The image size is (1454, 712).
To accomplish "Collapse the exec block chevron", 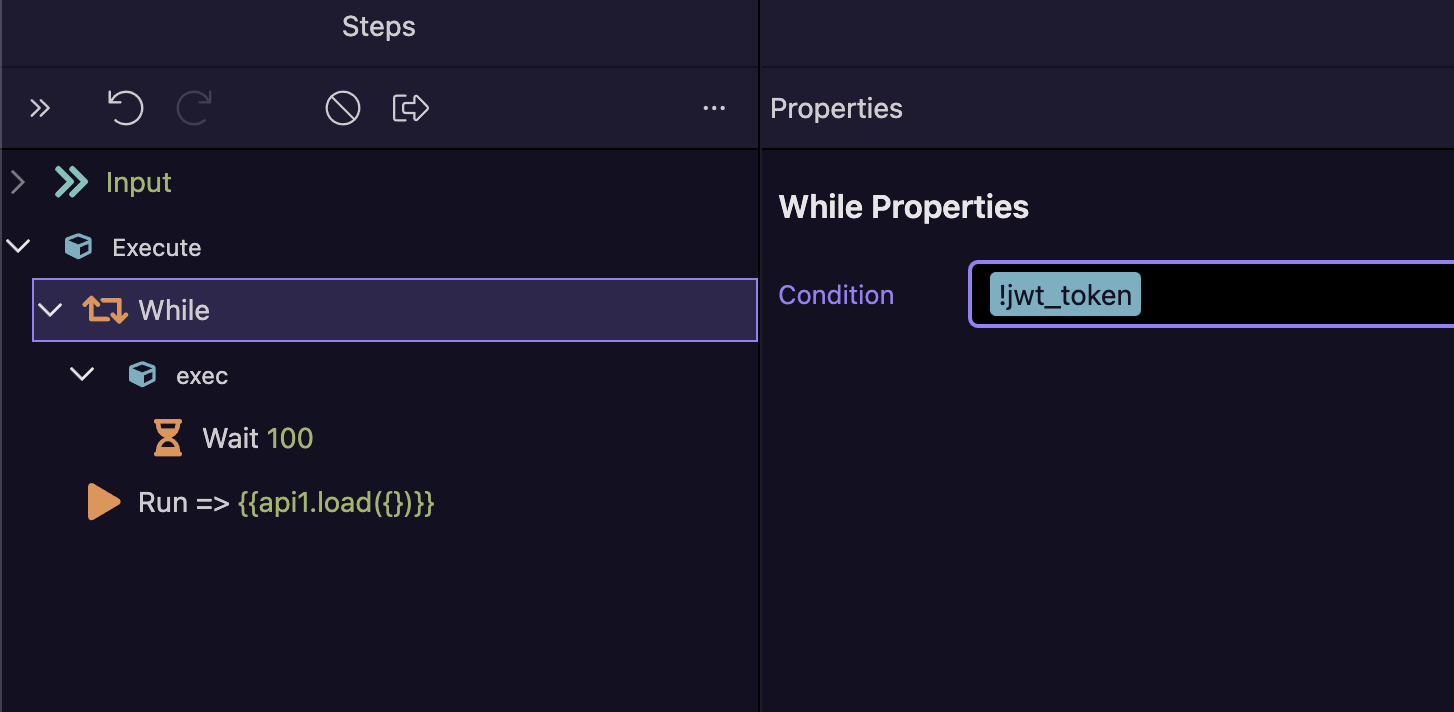I will coord(82,375).
